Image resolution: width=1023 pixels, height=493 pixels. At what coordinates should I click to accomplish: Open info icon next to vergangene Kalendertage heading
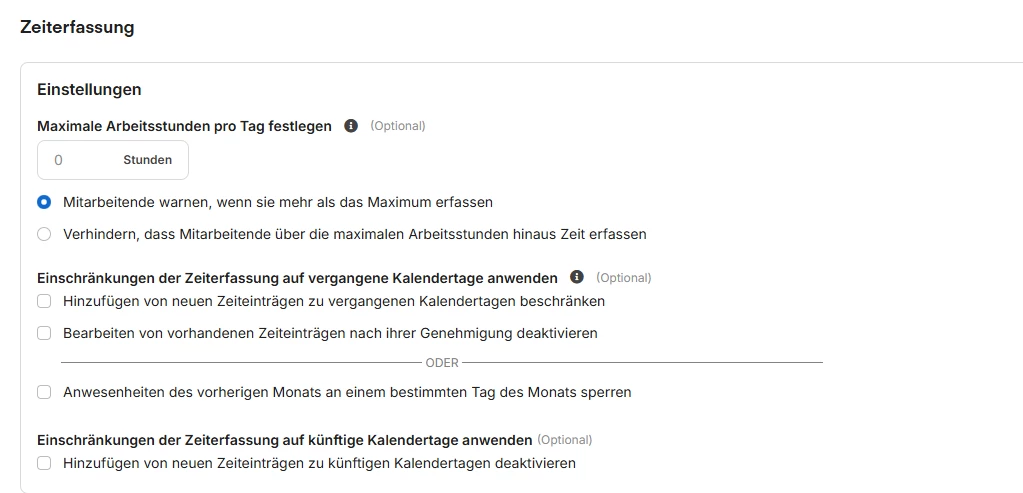click(577, 277)
